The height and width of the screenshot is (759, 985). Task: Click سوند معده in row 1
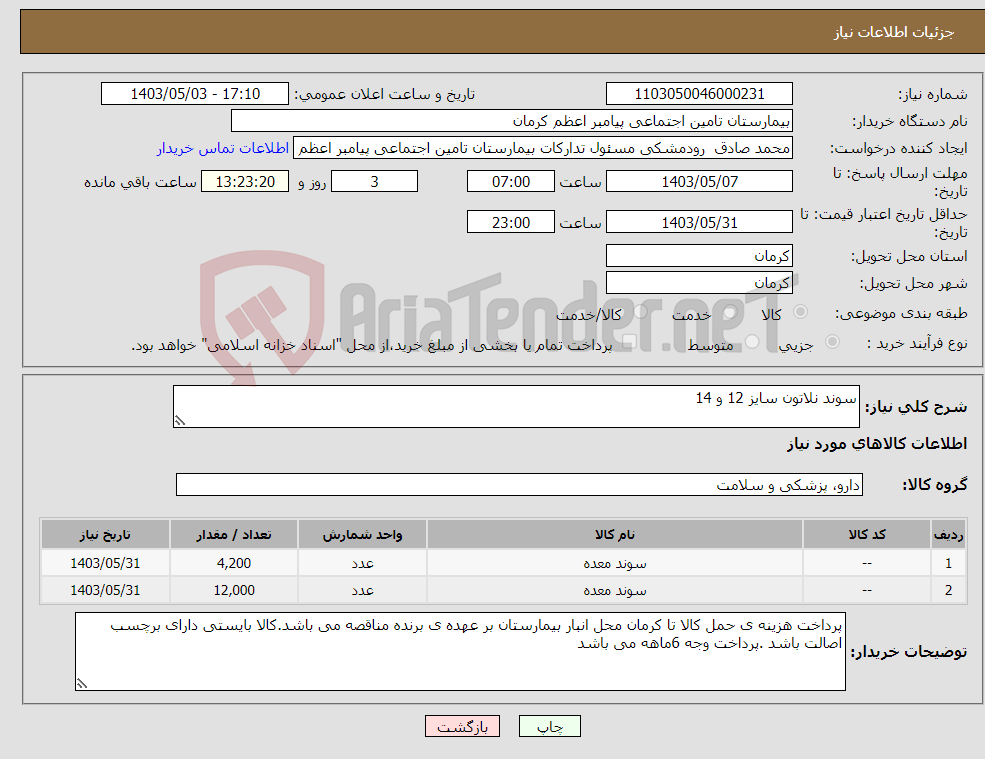tap(614, 564)
